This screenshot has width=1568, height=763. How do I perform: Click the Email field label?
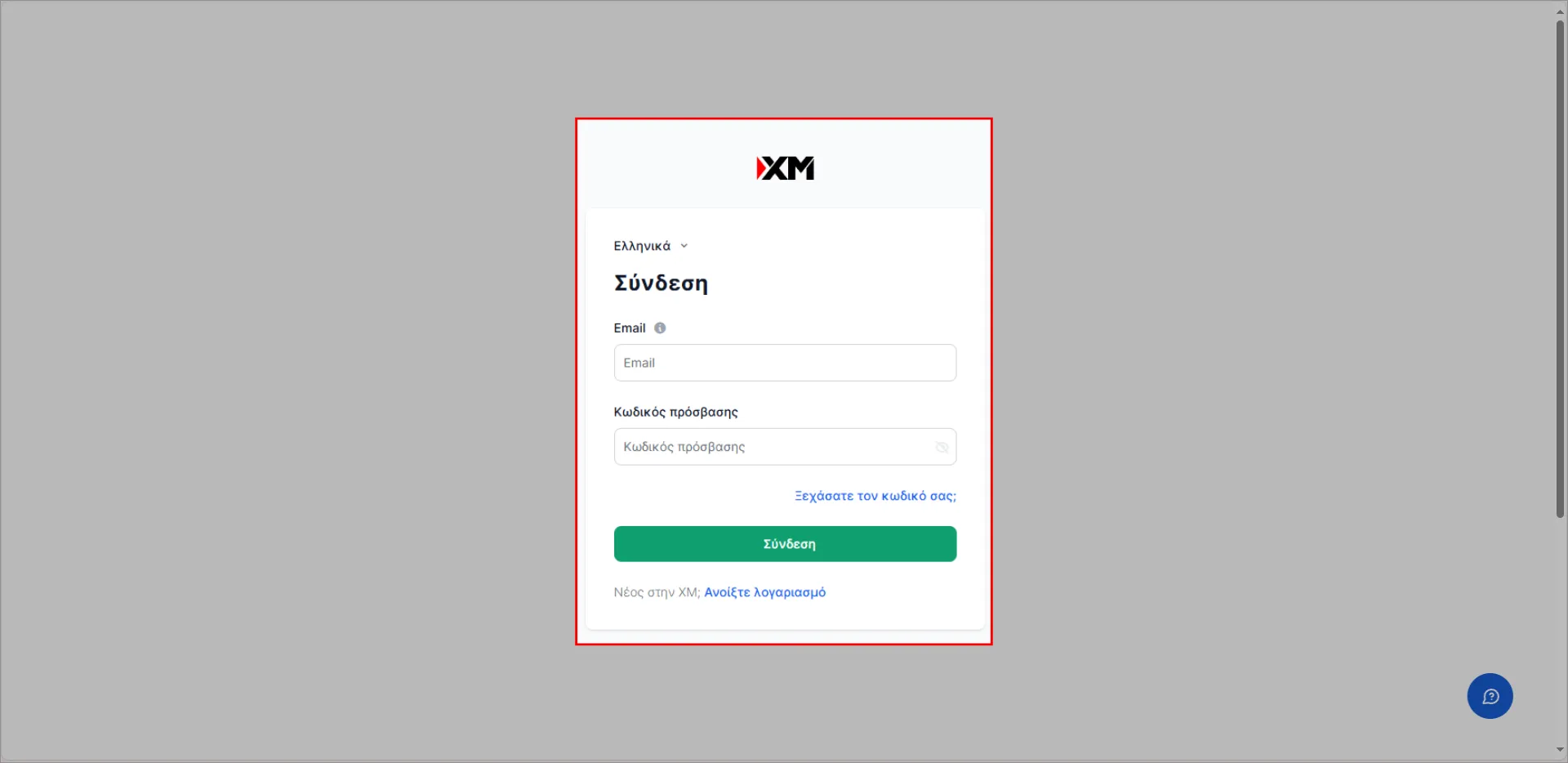click(x=630, y=328)
